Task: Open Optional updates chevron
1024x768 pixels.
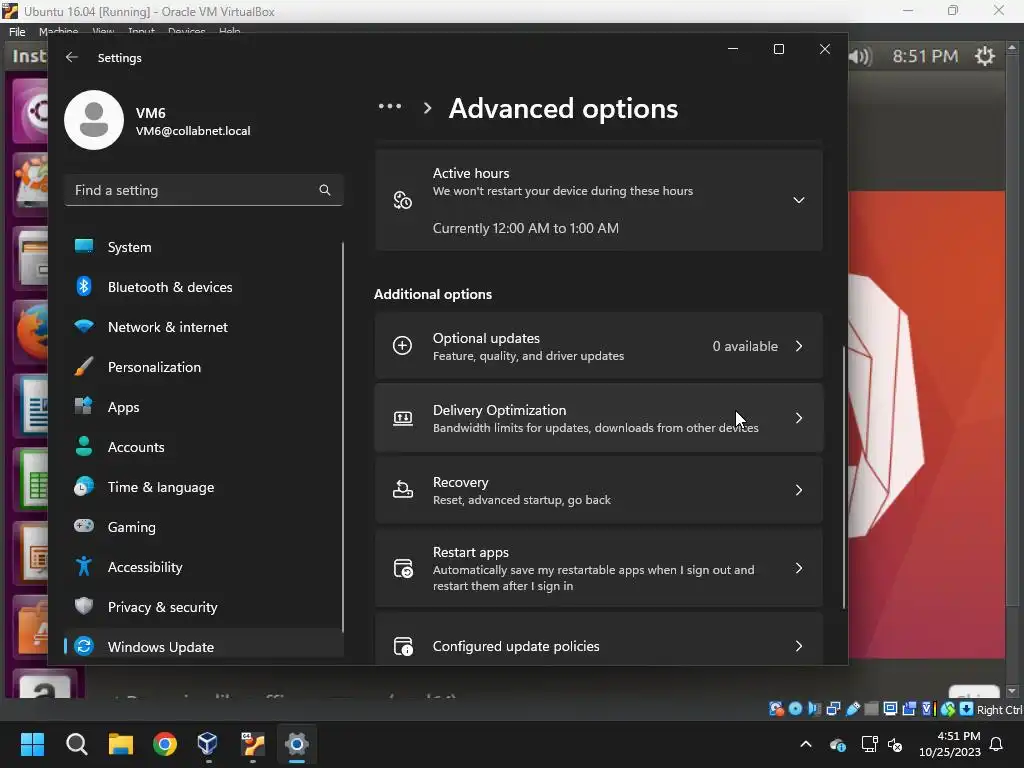Action: [799, 345]
